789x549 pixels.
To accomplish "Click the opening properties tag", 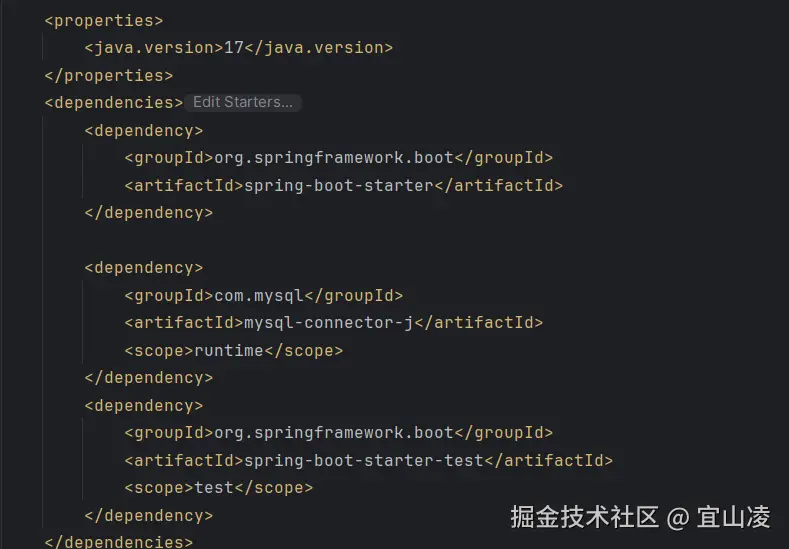I will pos(103,20).
